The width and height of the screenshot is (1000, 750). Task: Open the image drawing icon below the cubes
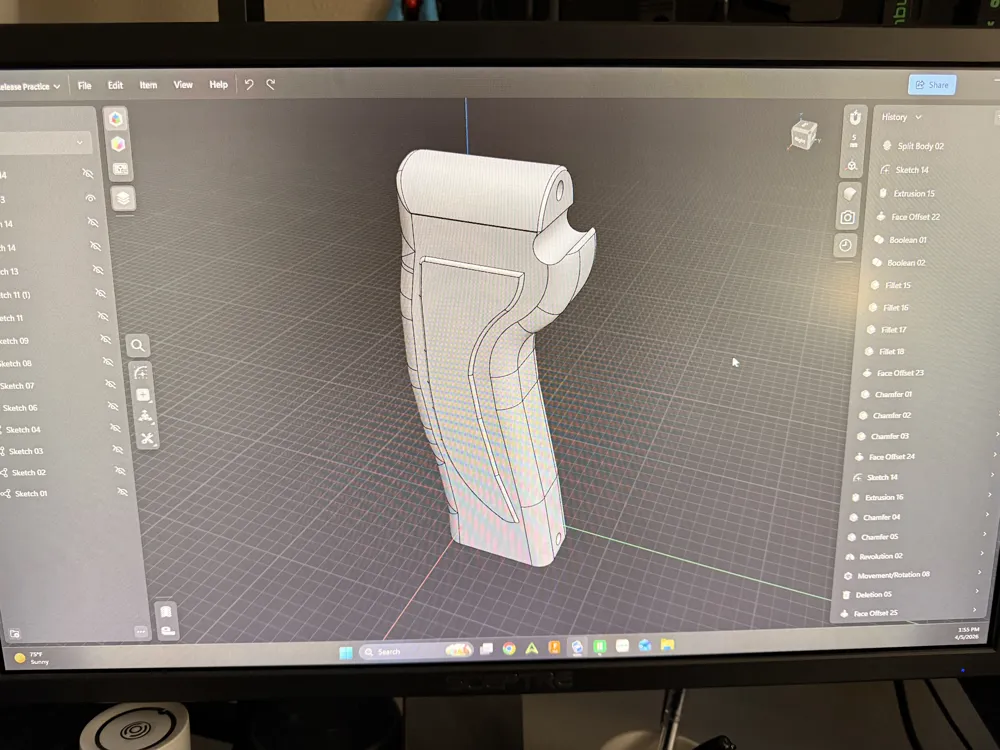119,168
